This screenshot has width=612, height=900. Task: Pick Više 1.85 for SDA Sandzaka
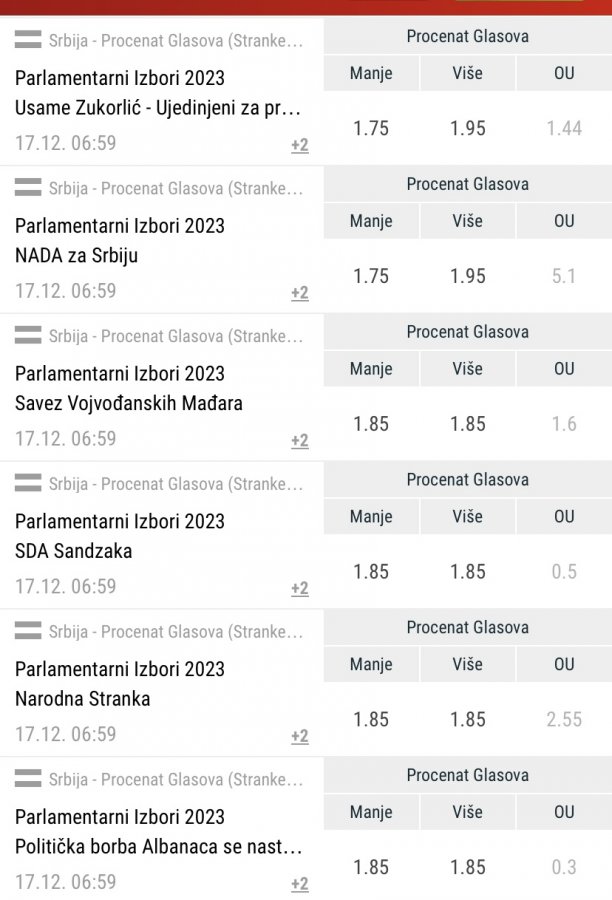(x=468, y=572)
